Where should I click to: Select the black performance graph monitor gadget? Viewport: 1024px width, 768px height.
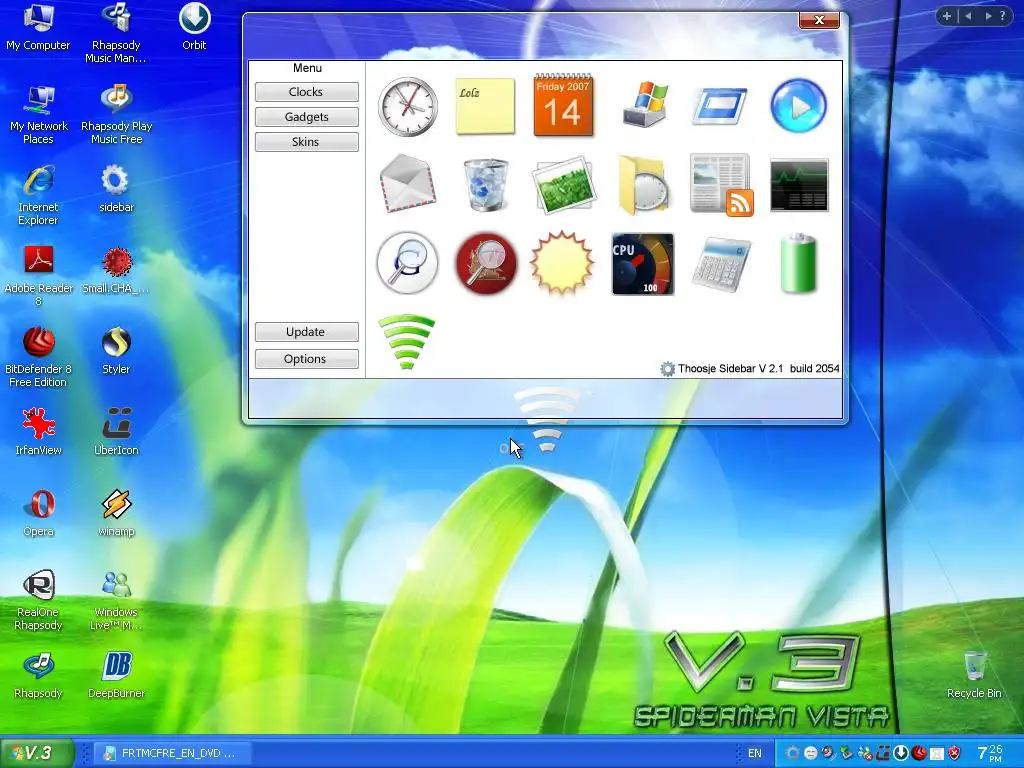[x=799, y=185]
